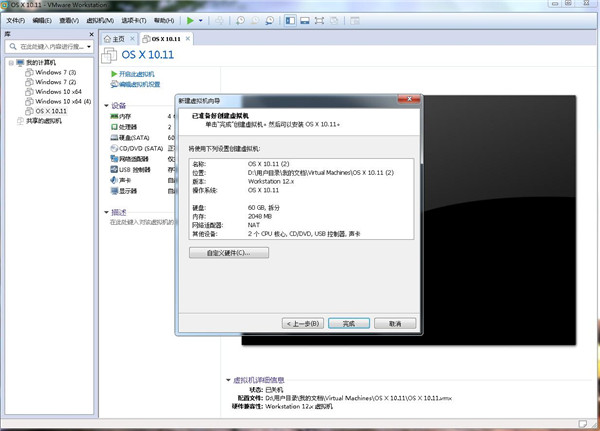Click the library search input field
Image resolution: width=600 pixels, height=431 pixels.
click(x=49, y=47)
